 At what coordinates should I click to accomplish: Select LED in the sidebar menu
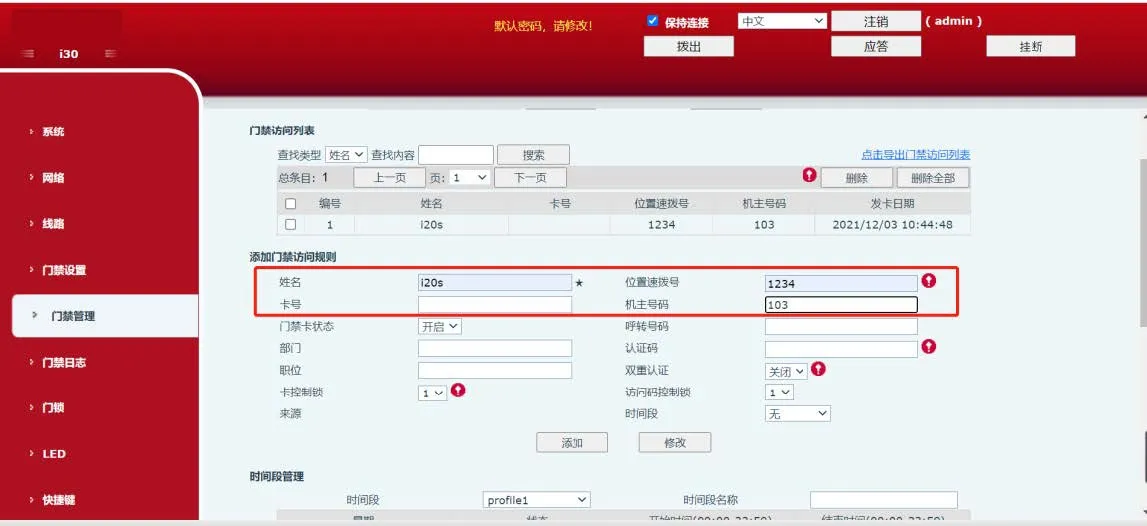point(54,454)
